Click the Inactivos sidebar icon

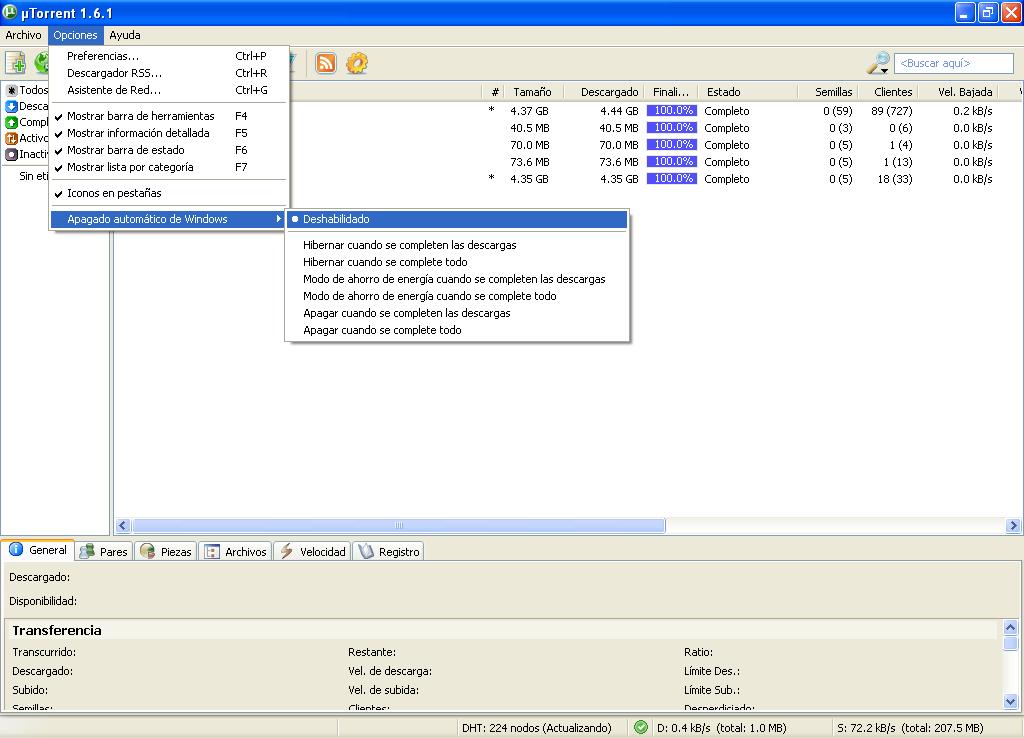[12, 154]
